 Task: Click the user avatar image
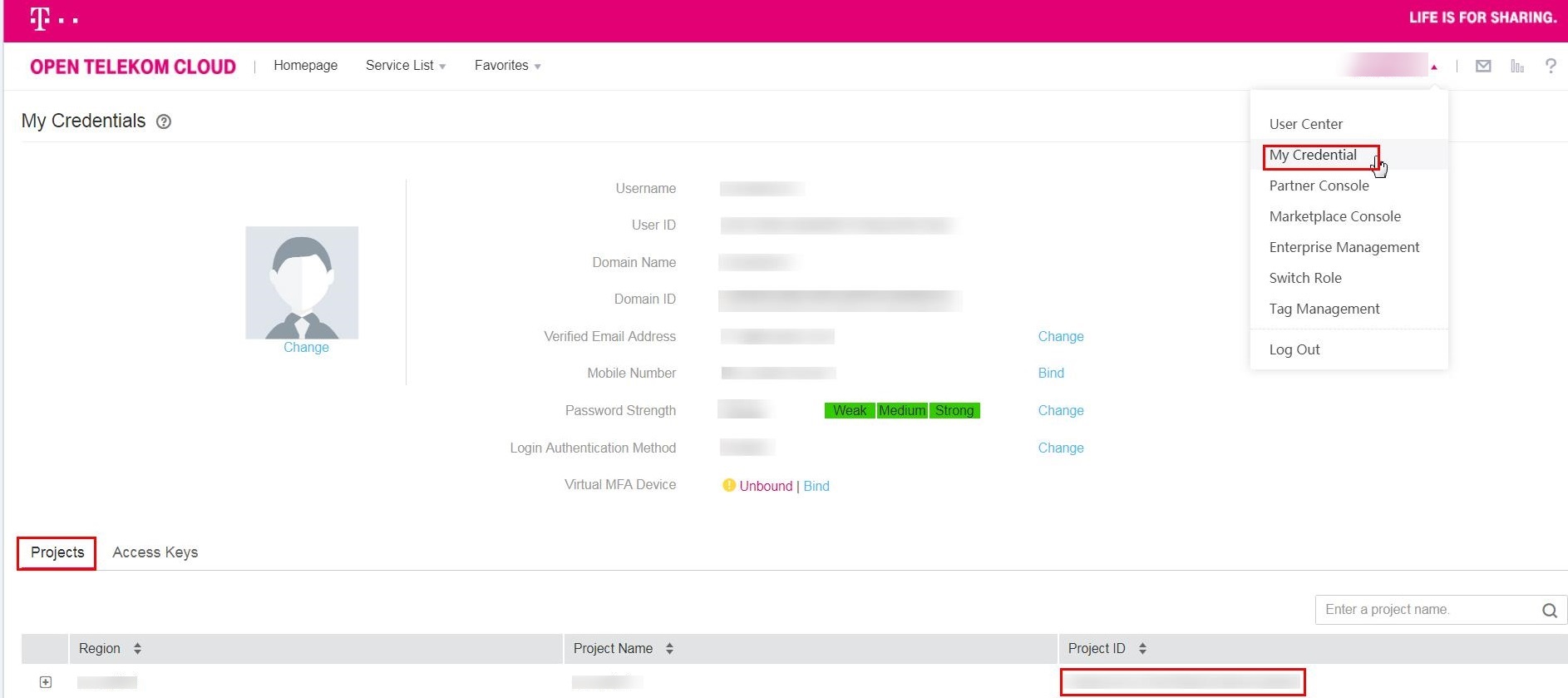(302, 282)
